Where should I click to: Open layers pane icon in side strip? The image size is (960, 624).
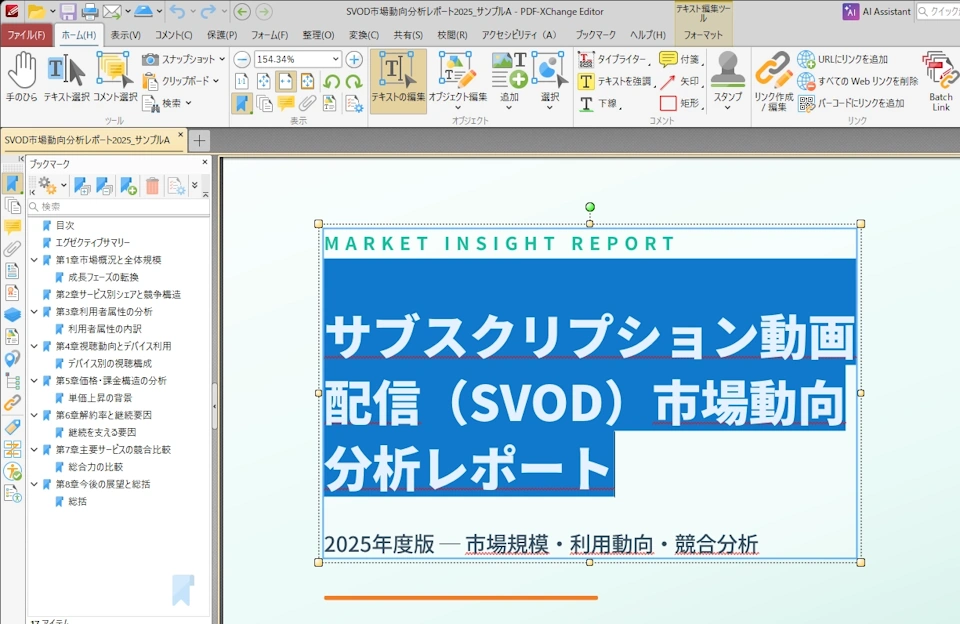(12, 315)
